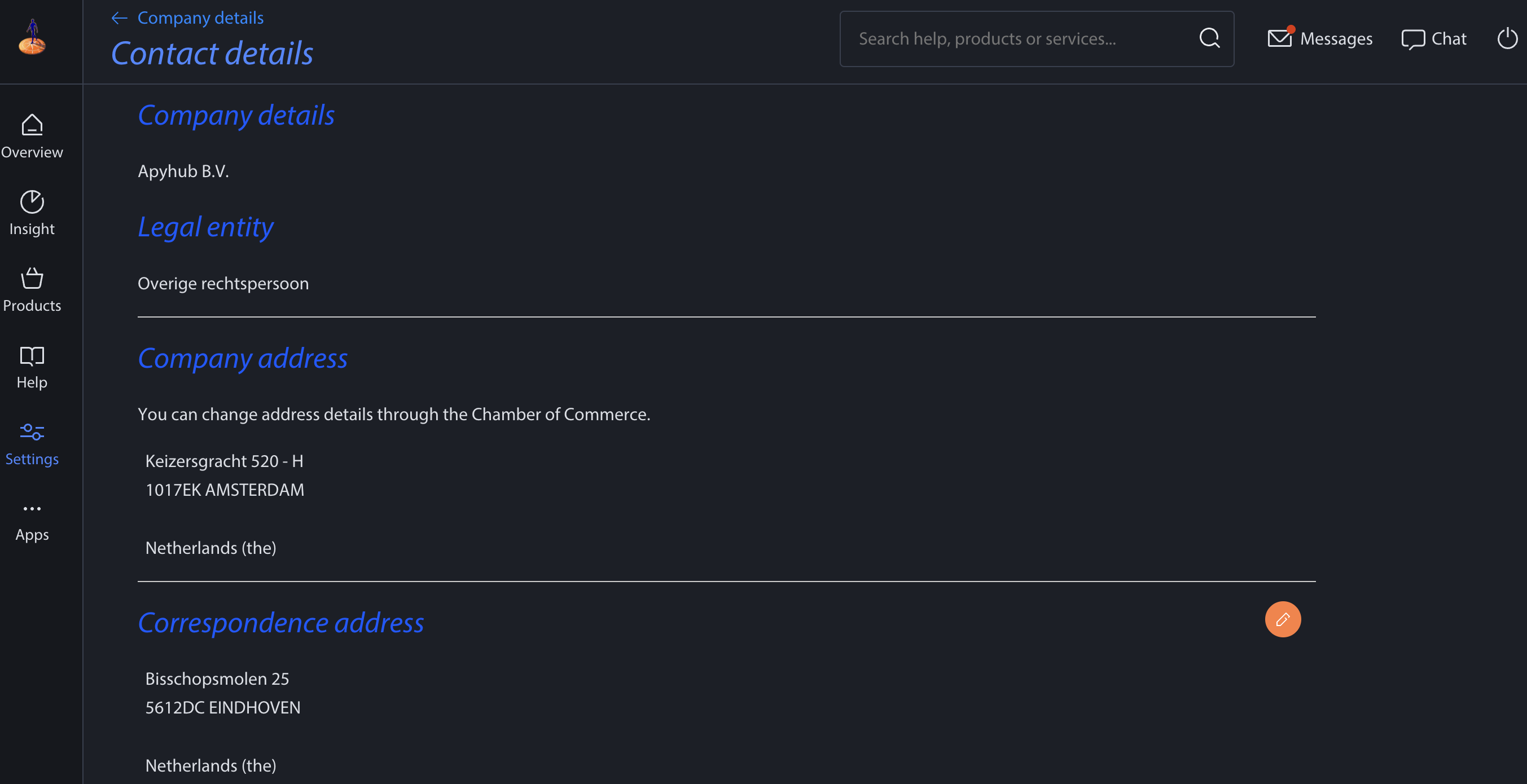Viewport: 1527px width, 784px height.
Task: Navigate back with the left arrow icon
Action: 119,18
